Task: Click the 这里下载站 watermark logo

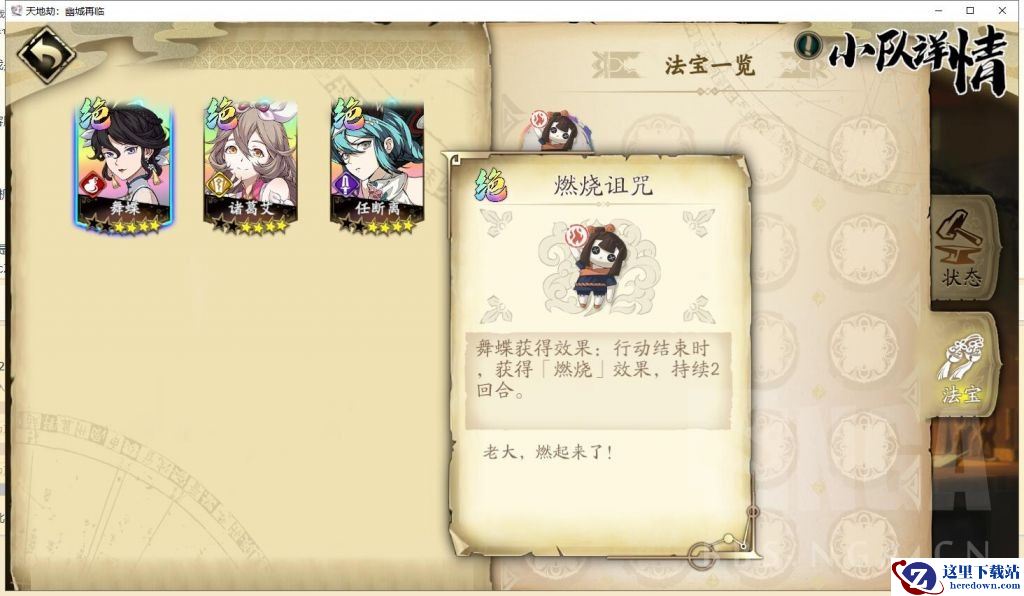Action: pyautogui.click(x=957, y=576)
